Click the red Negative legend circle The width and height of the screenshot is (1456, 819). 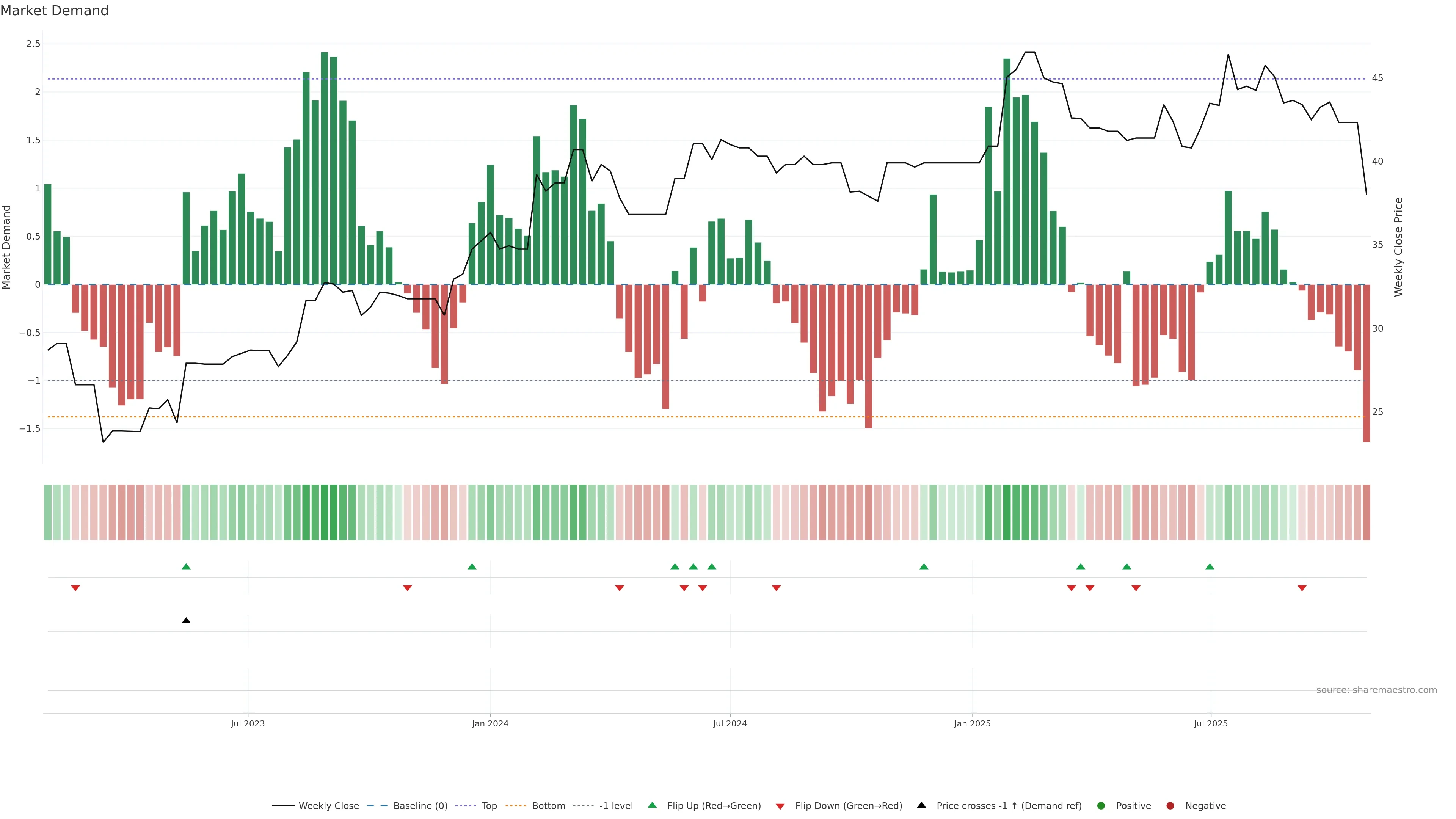tap(1170, 805)
